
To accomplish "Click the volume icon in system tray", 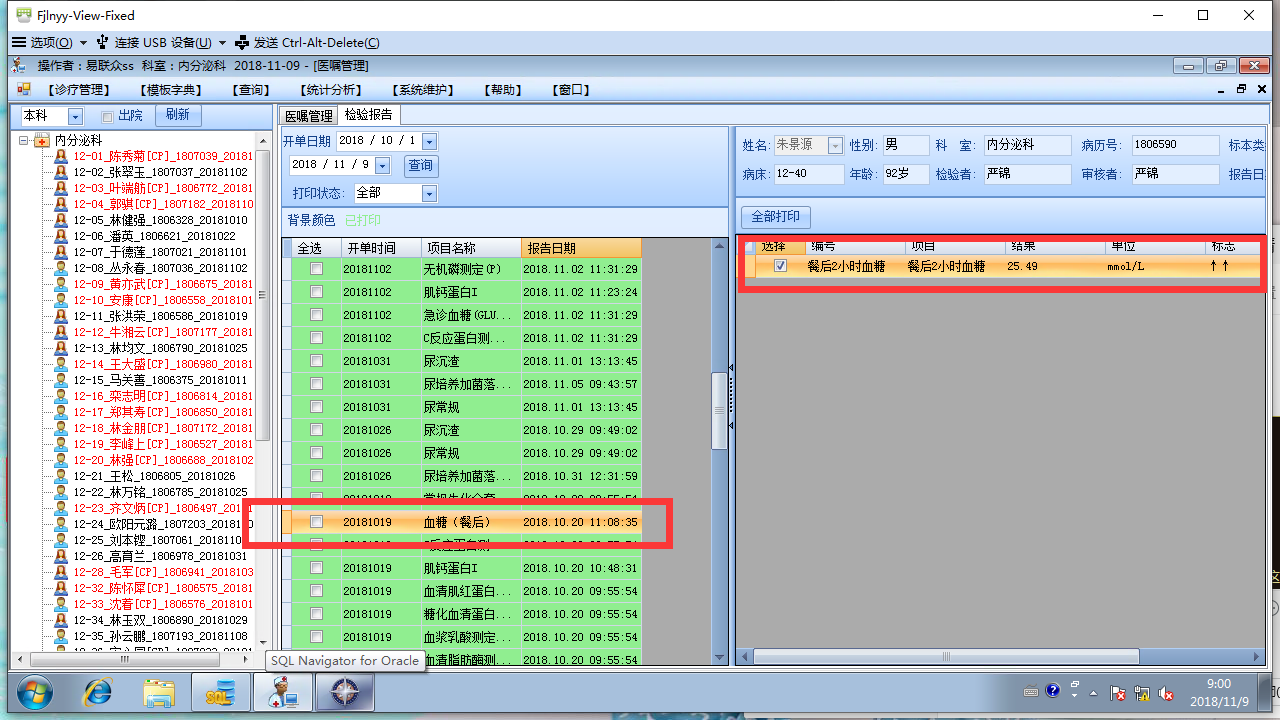I will pos(1165,692).
